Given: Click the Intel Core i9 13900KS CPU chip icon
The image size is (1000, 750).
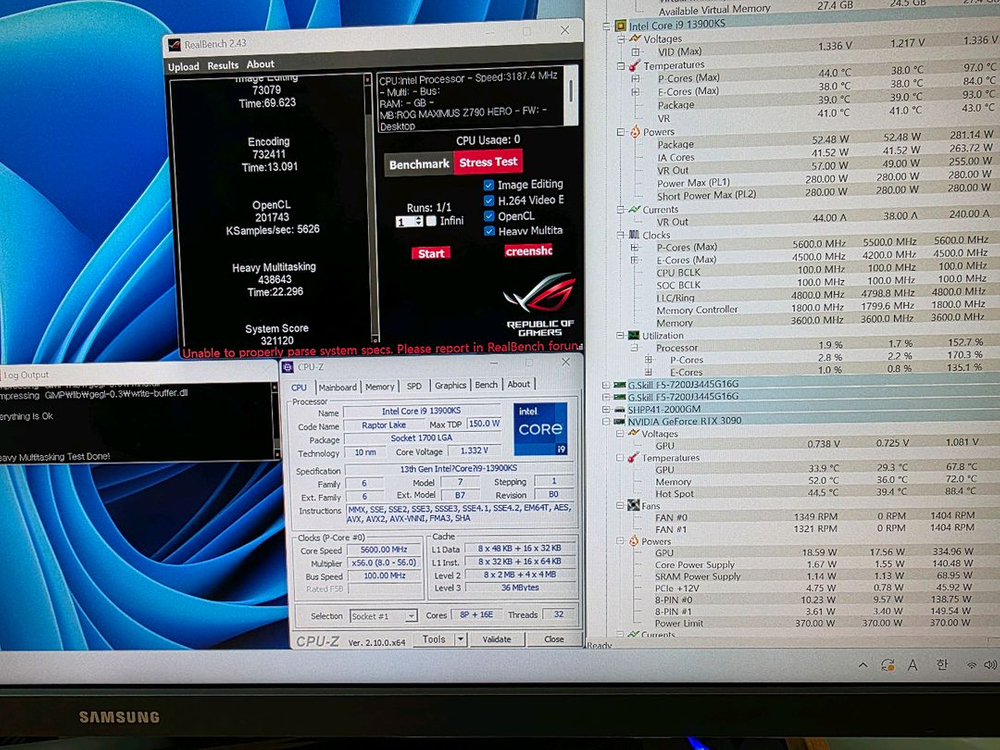Looking at the screenshot, I should click(x=621, y=26).
